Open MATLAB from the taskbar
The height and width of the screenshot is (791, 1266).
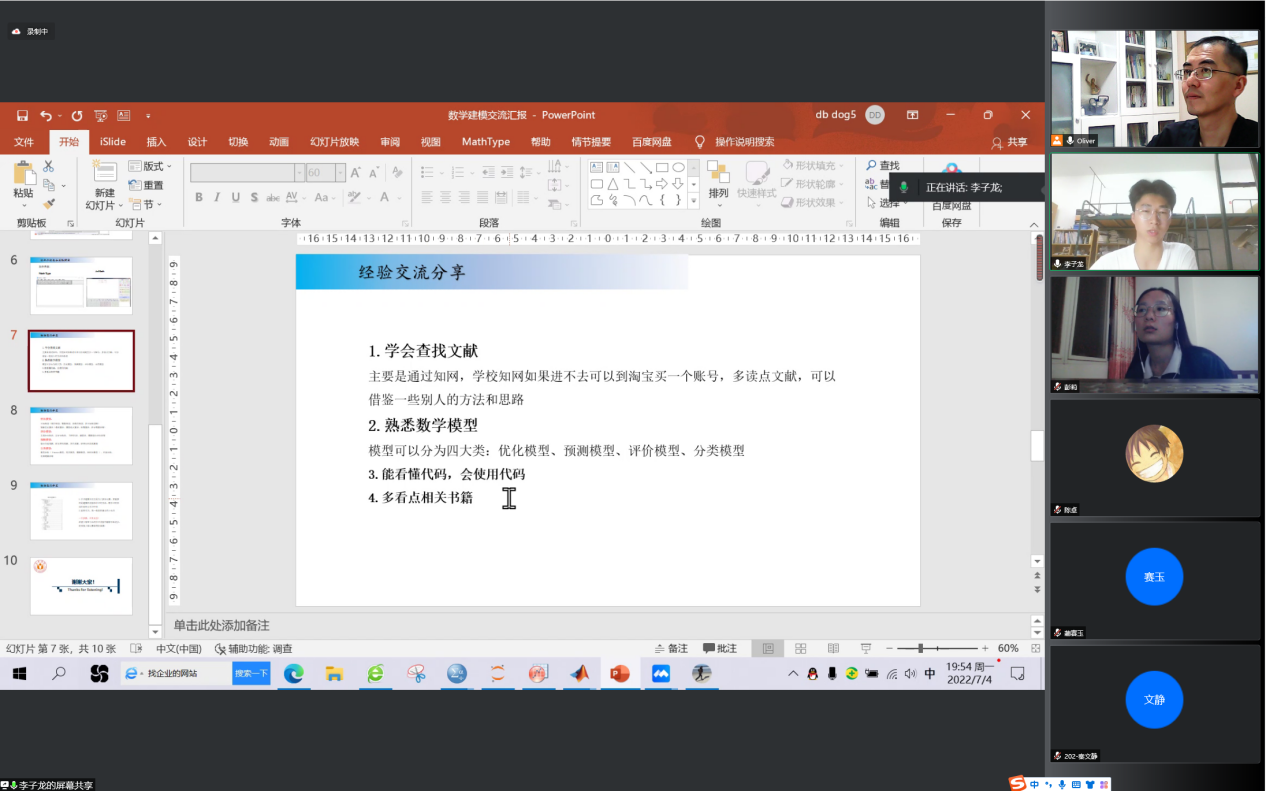tap(579, 674)
